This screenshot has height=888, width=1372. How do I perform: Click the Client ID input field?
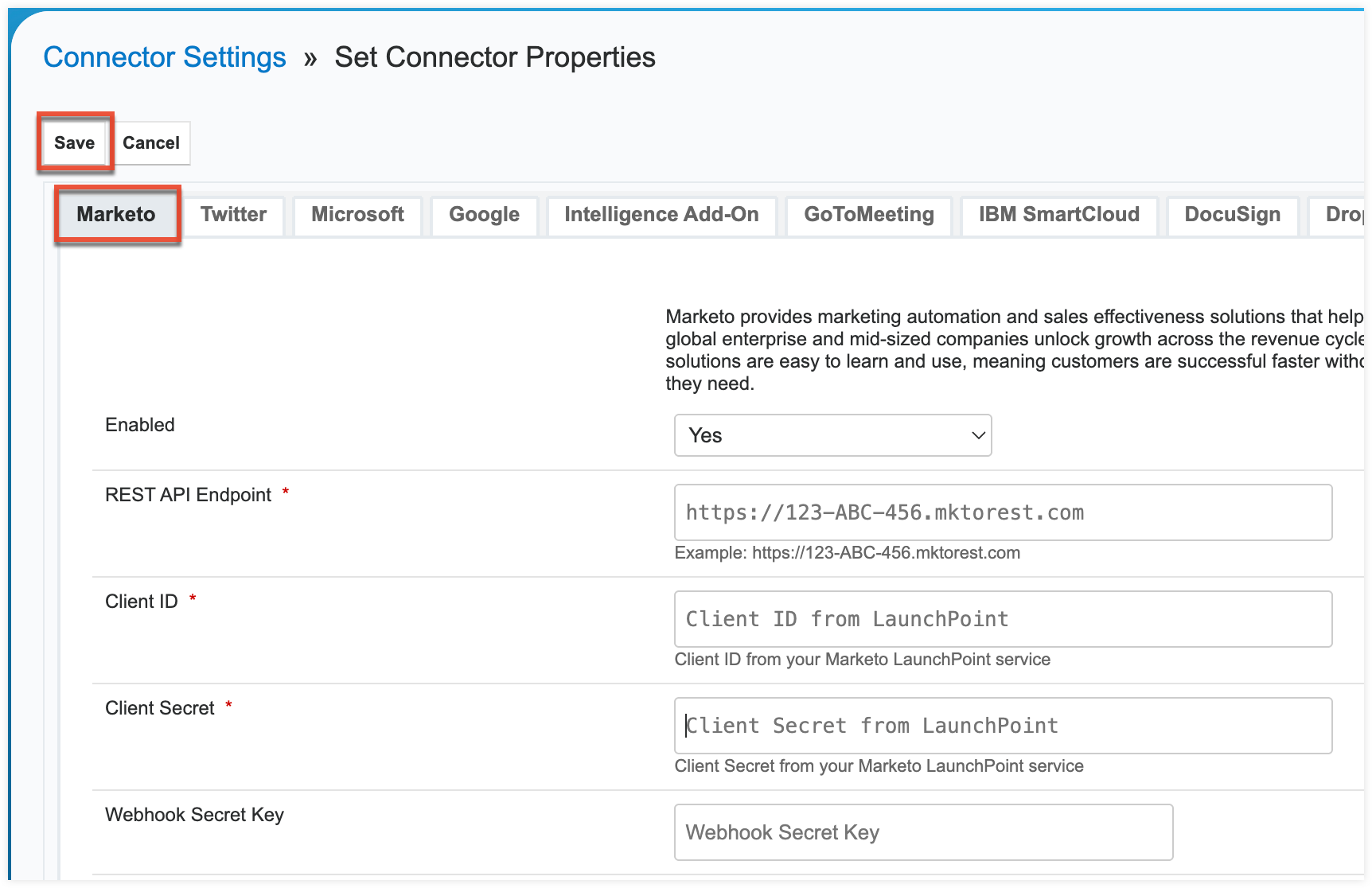pos(1003,619)
